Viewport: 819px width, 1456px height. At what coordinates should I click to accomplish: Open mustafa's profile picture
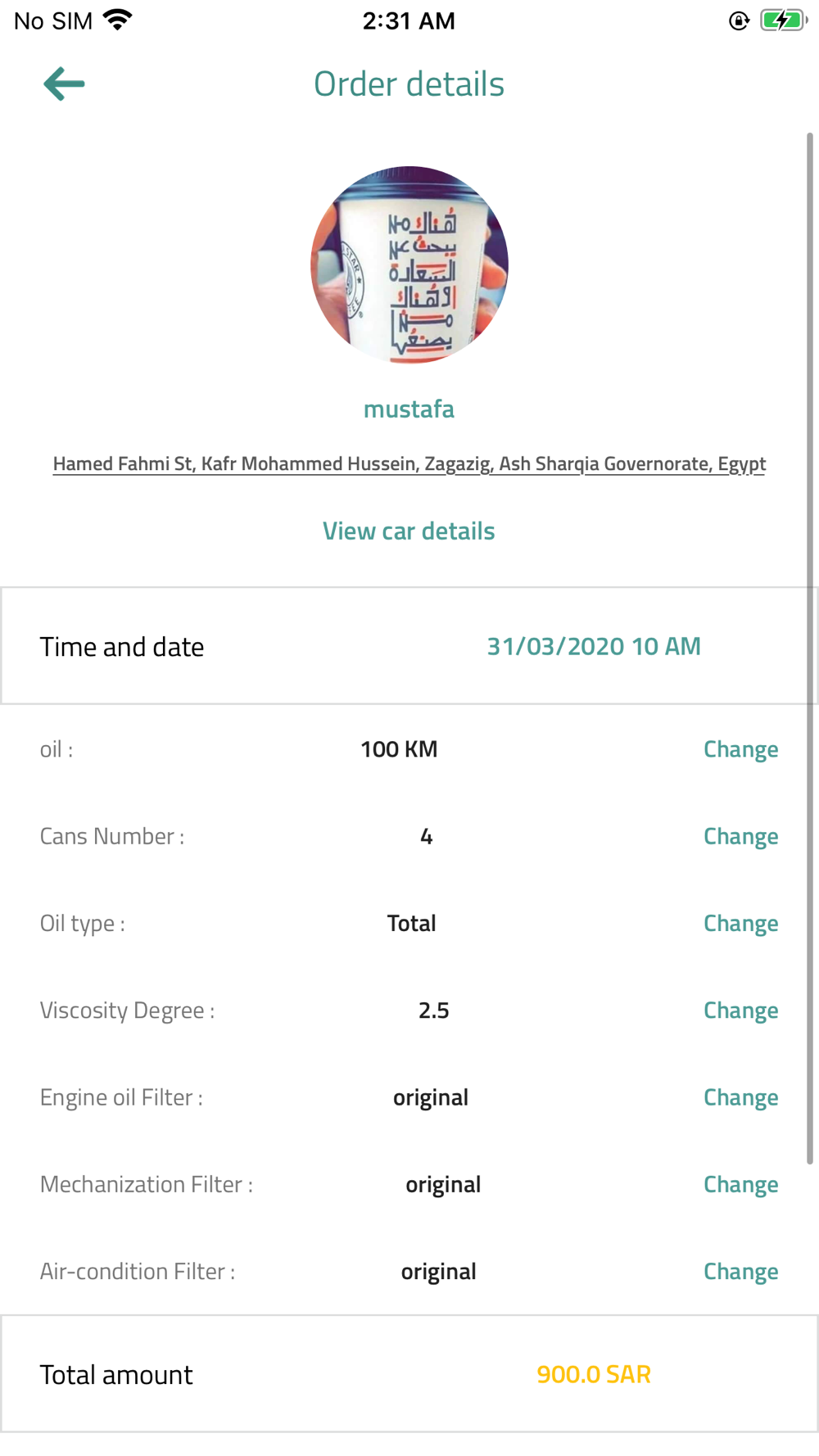point(409,265)
